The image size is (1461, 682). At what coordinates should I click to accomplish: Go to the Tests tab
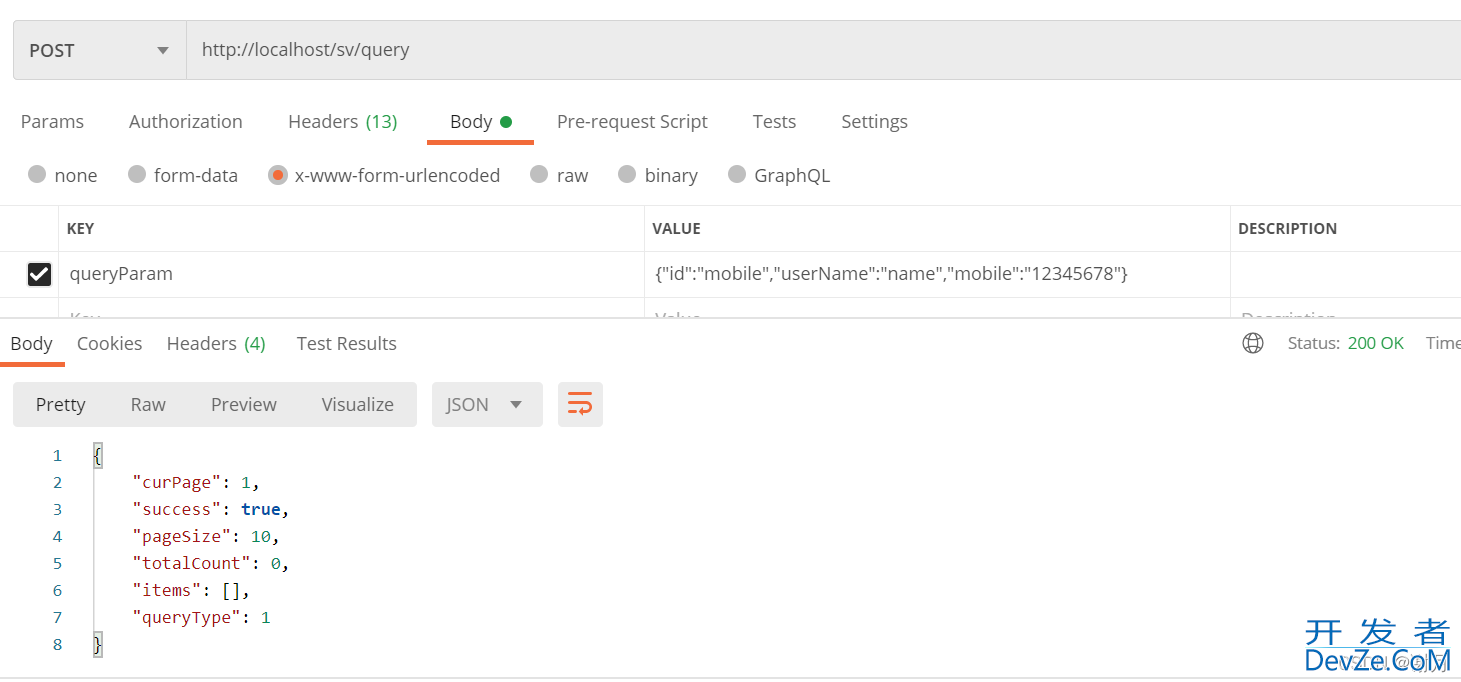(x=774, y=121)
